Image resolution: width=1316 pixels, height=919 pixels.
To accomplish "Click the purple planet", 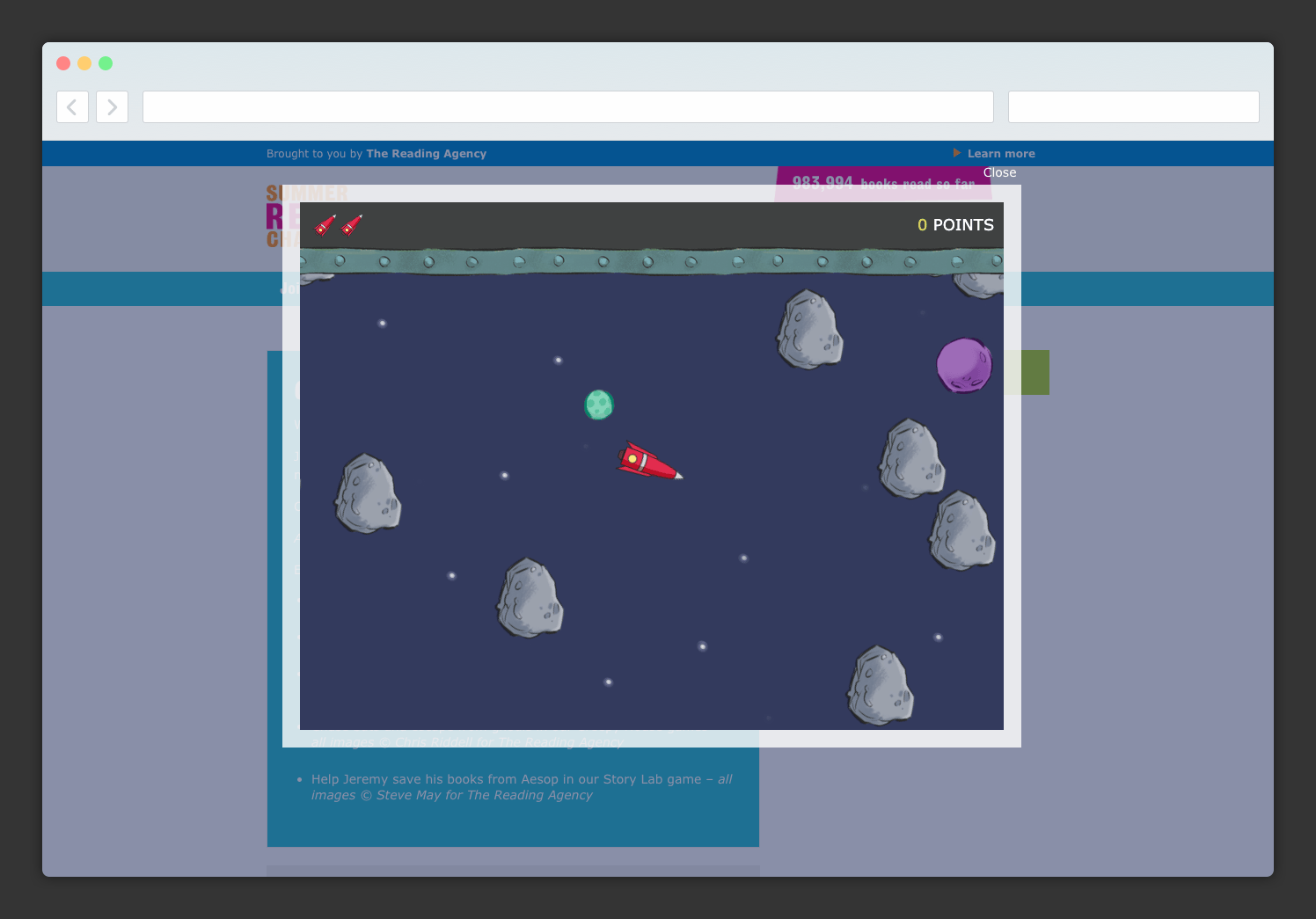I will click(964, 365).
